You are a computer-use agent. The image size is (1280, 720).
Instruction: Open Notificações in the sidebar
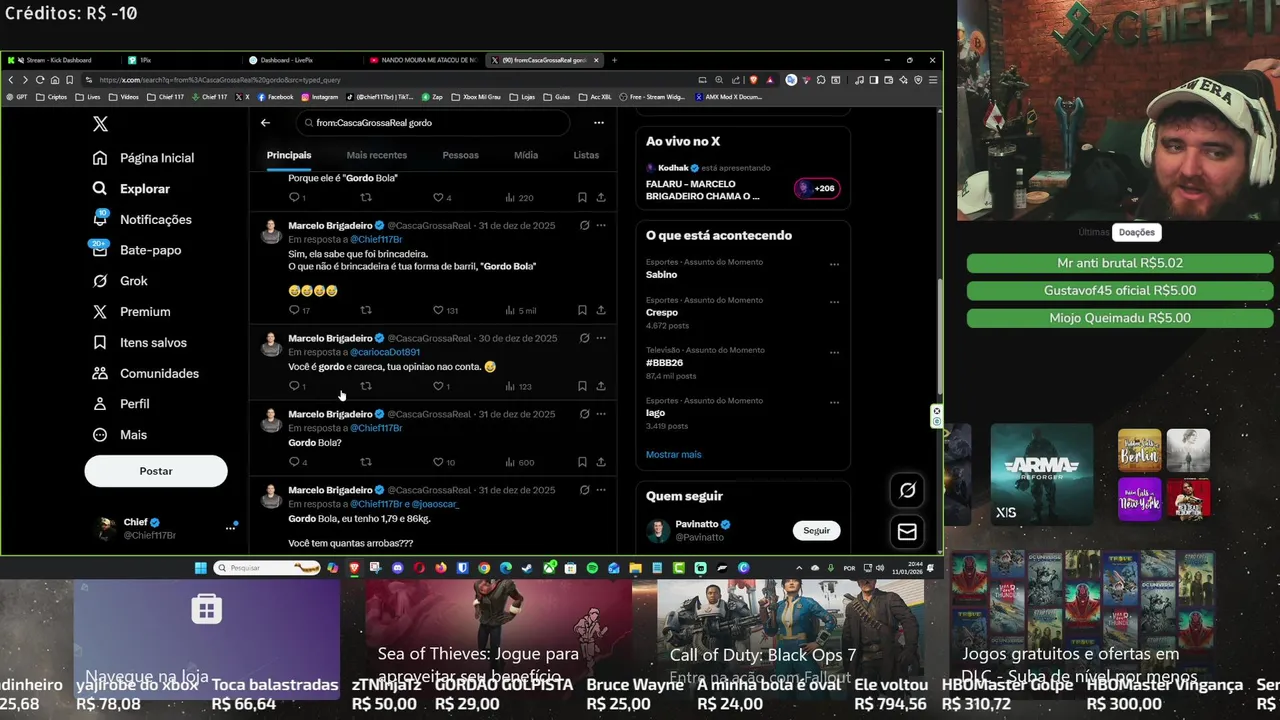pos(141,220)
